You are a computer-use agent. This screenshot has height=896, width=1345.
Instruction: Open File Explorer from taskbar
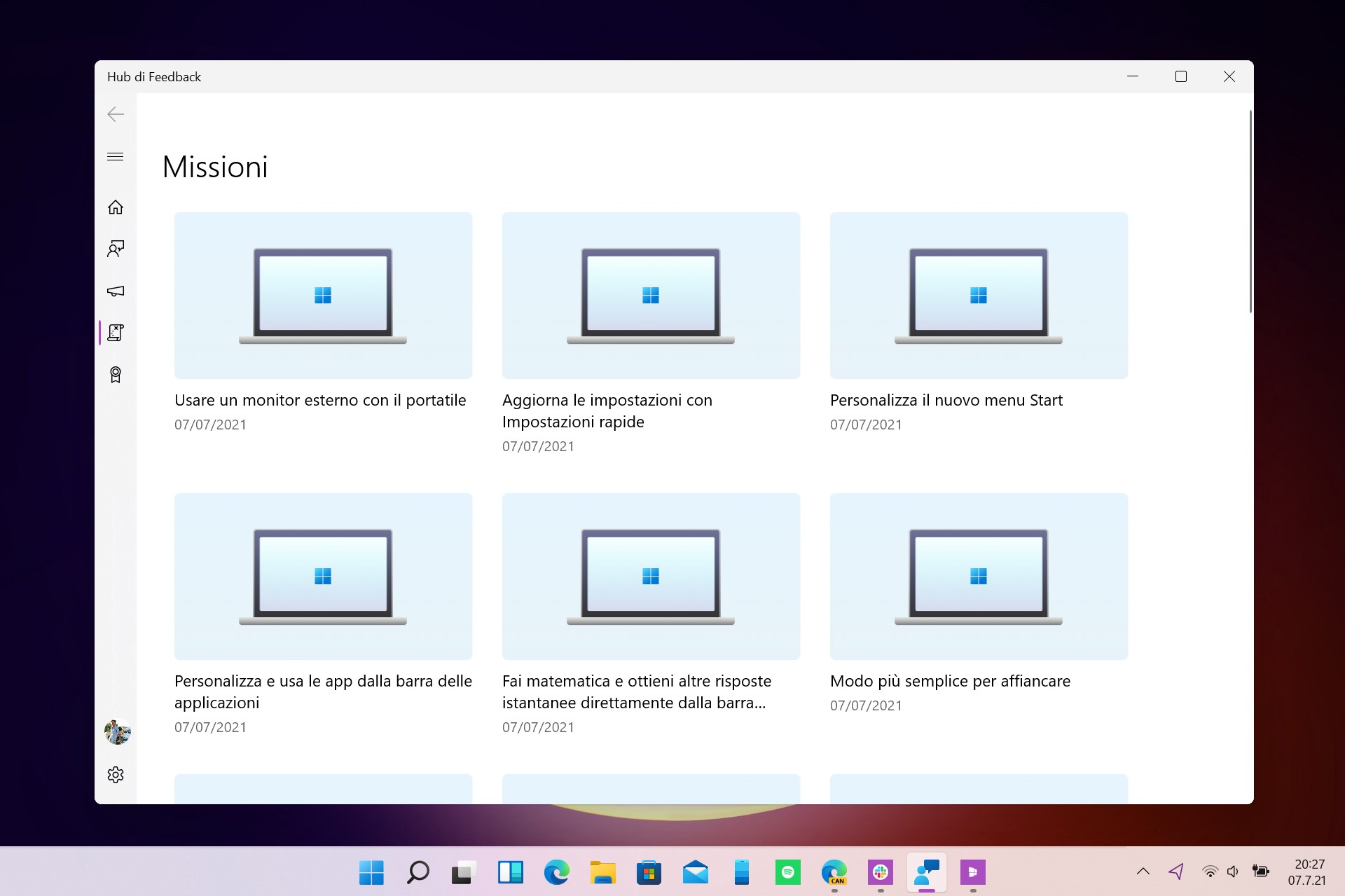point(603,872)
